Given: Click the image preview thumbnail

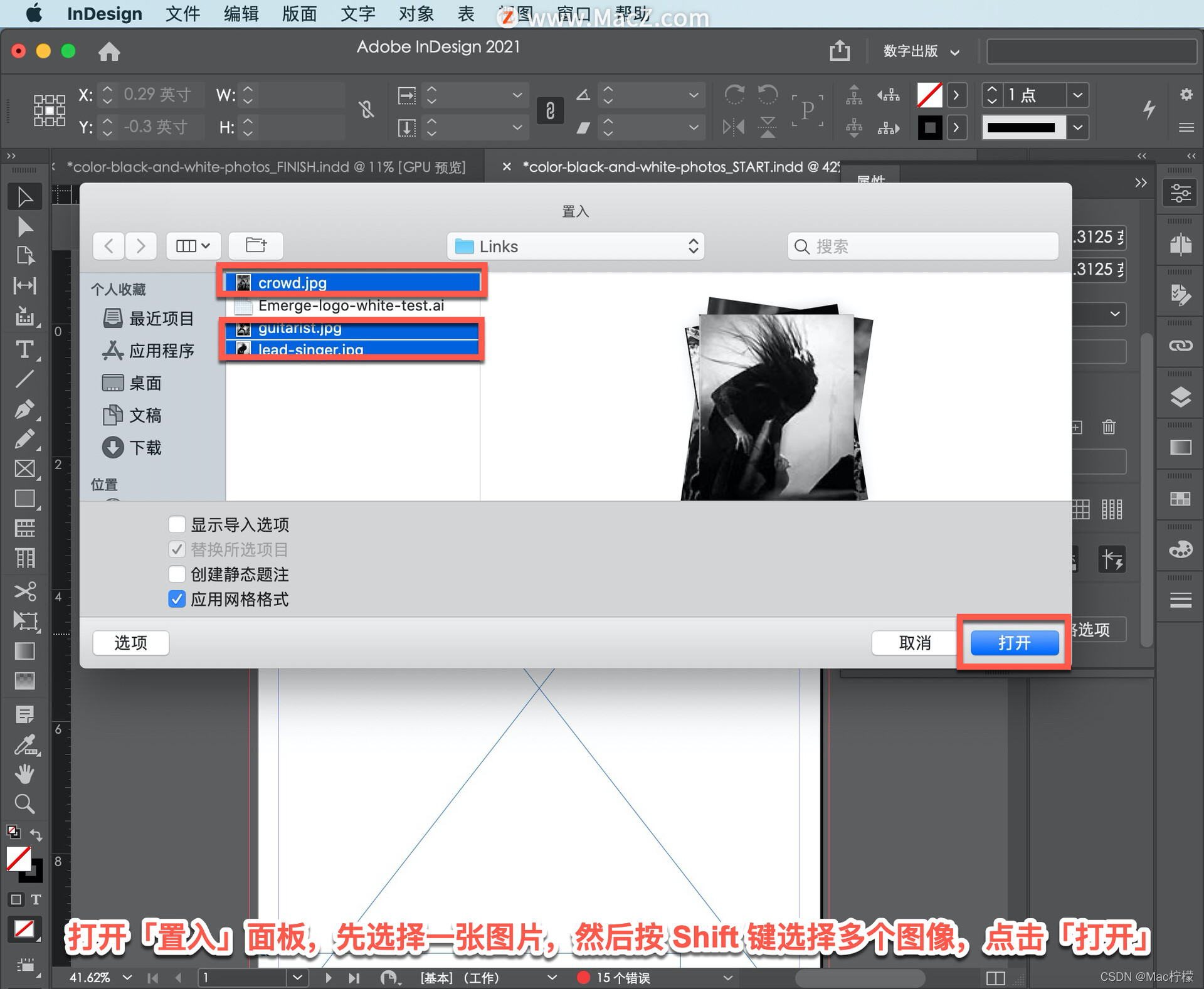Looking at the screenshot, I should click(776, 399).
